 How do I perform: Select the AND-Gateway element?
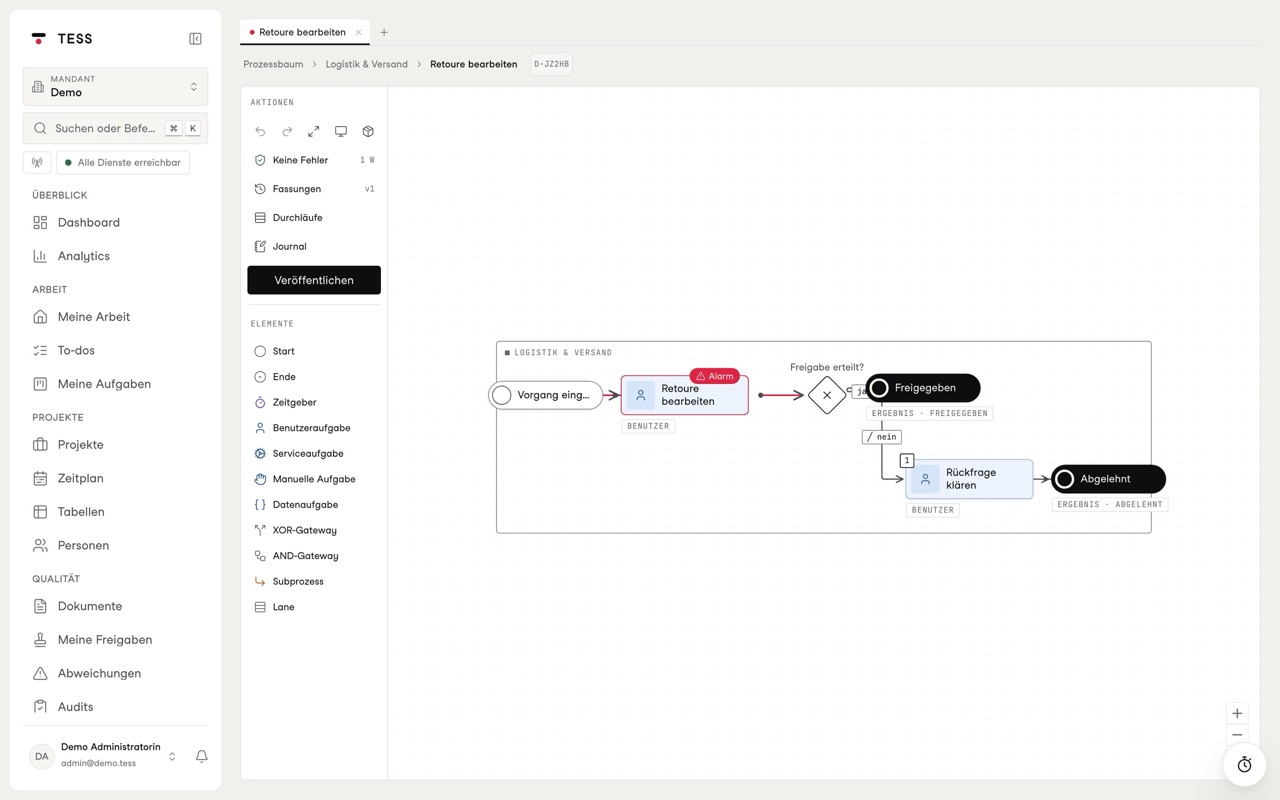314,556
